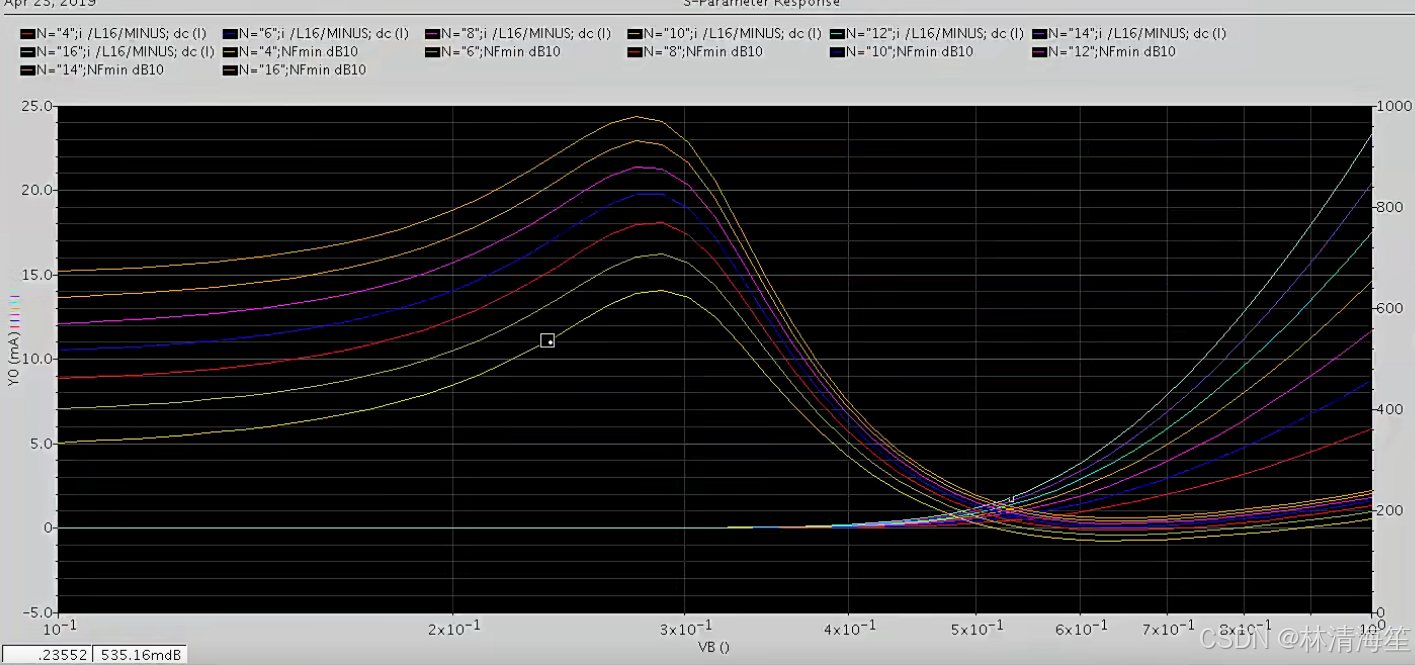Click the 3x10⁻¹ x-axis tick label
This screenshot has width=1415, height=665.
684,628
